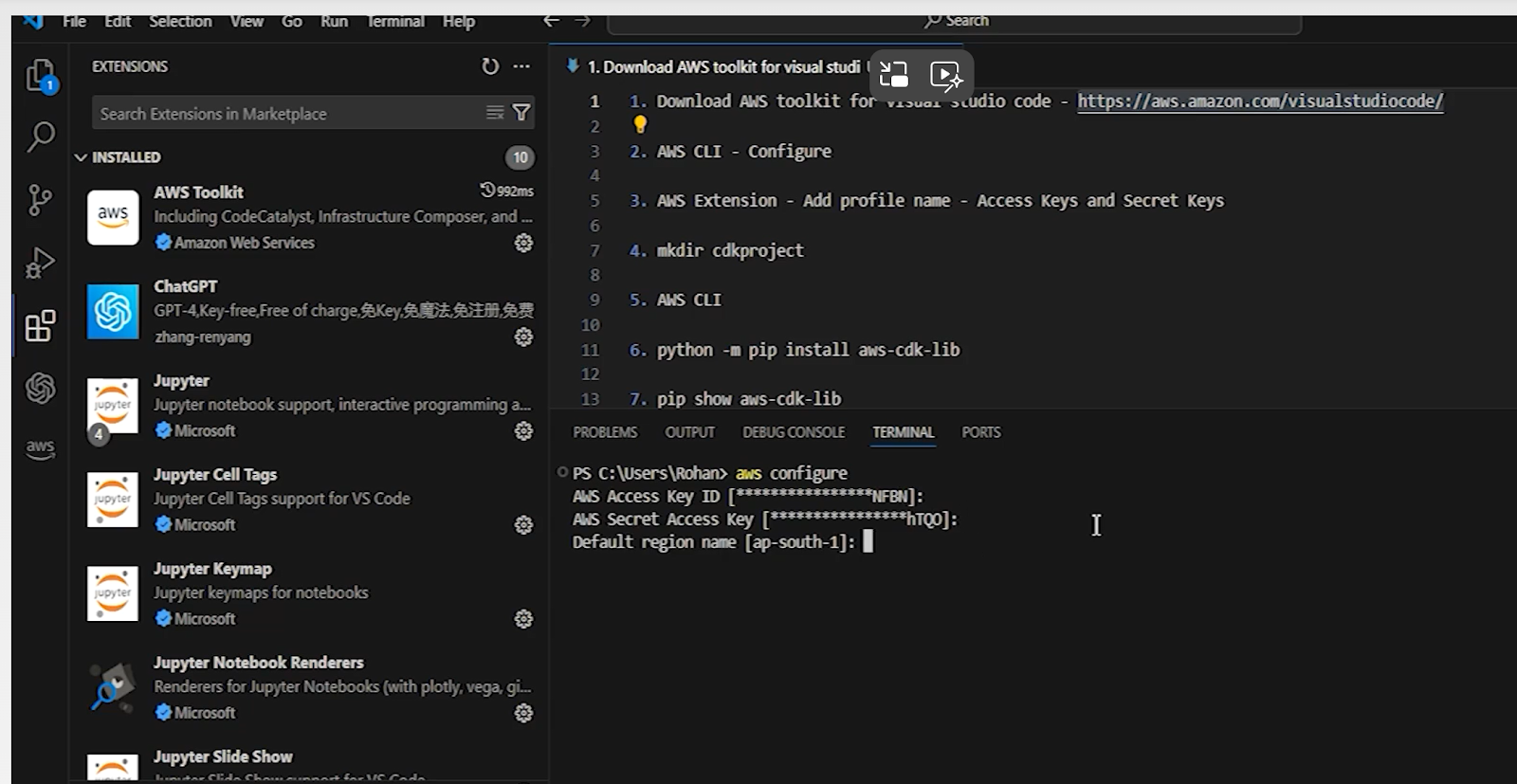The image size is (1517, 784).
Task: Open the ChatGPT view in activity bar
Action: click(41, 388)
